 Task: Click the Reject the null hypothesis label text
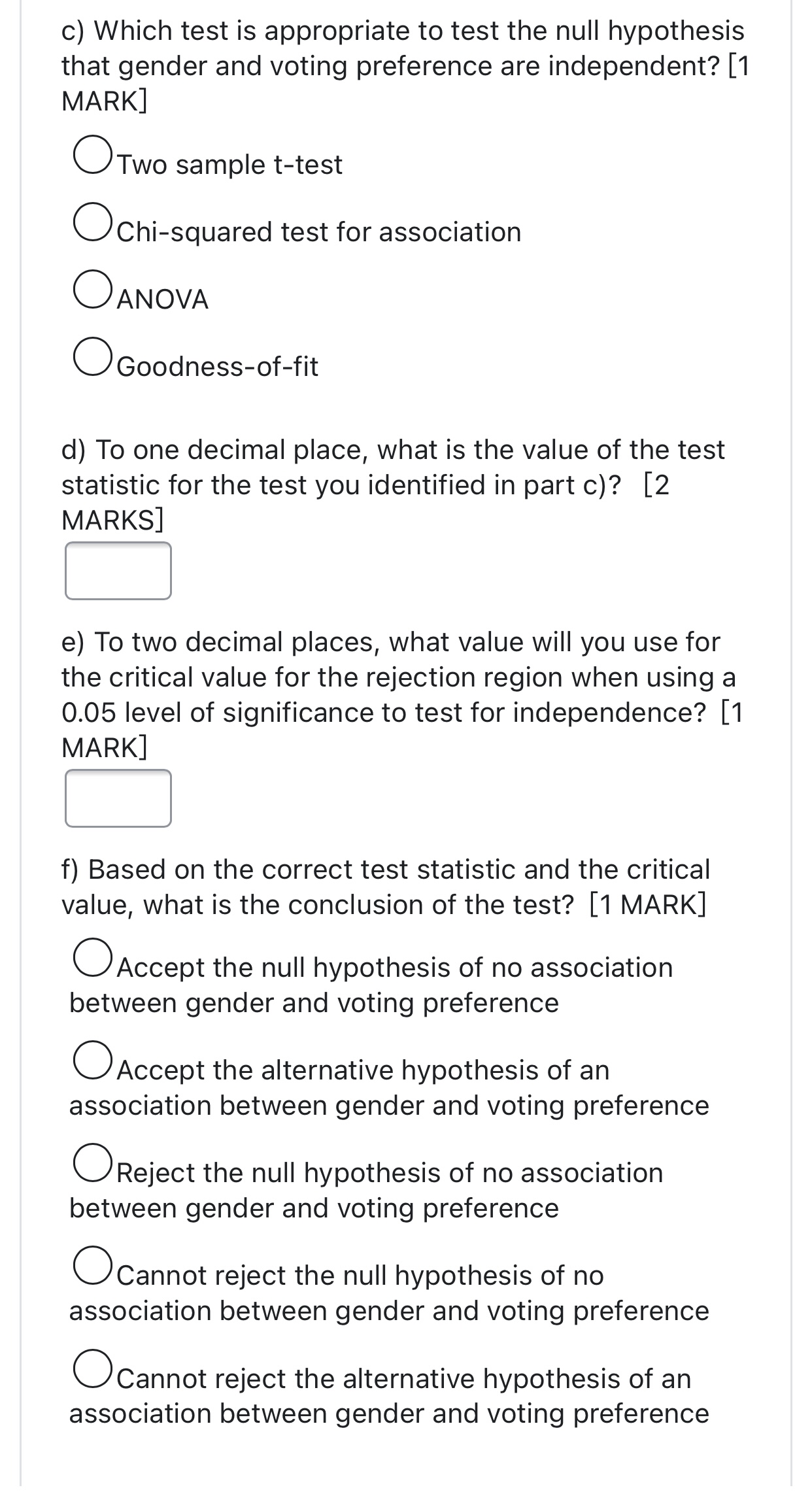click(366, 1191)
